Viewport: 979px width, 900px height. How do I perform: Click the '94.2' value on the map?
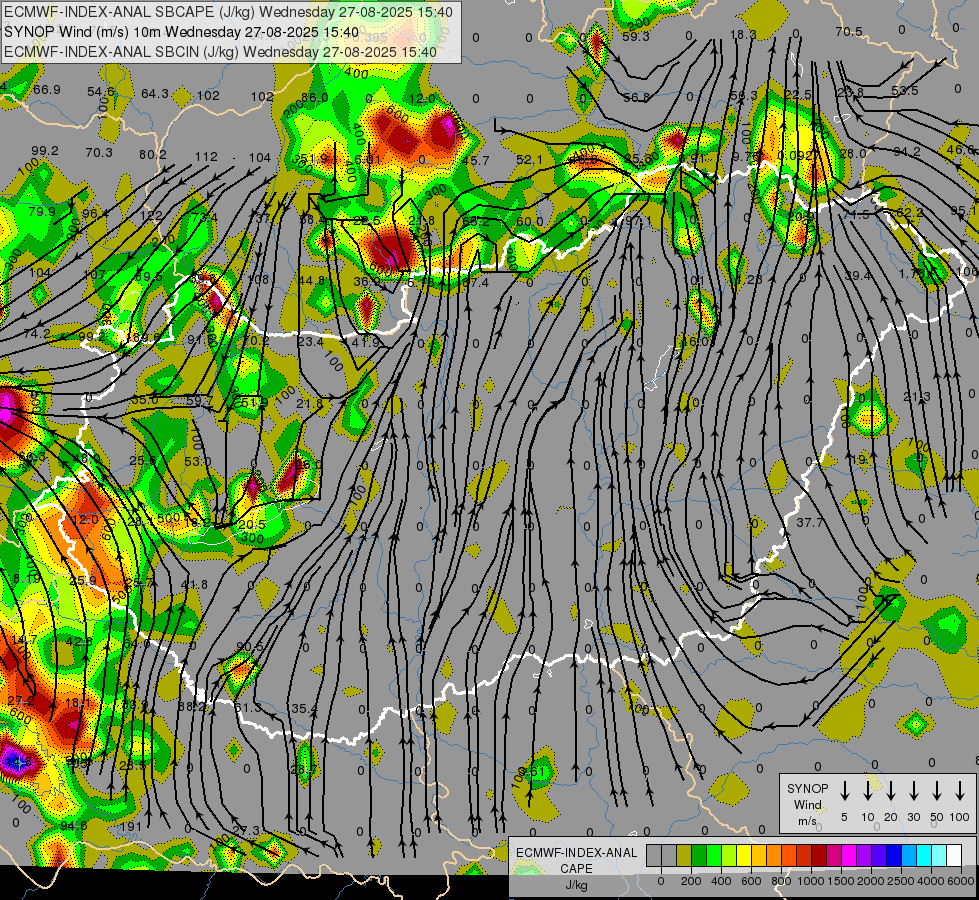[907, 152]
